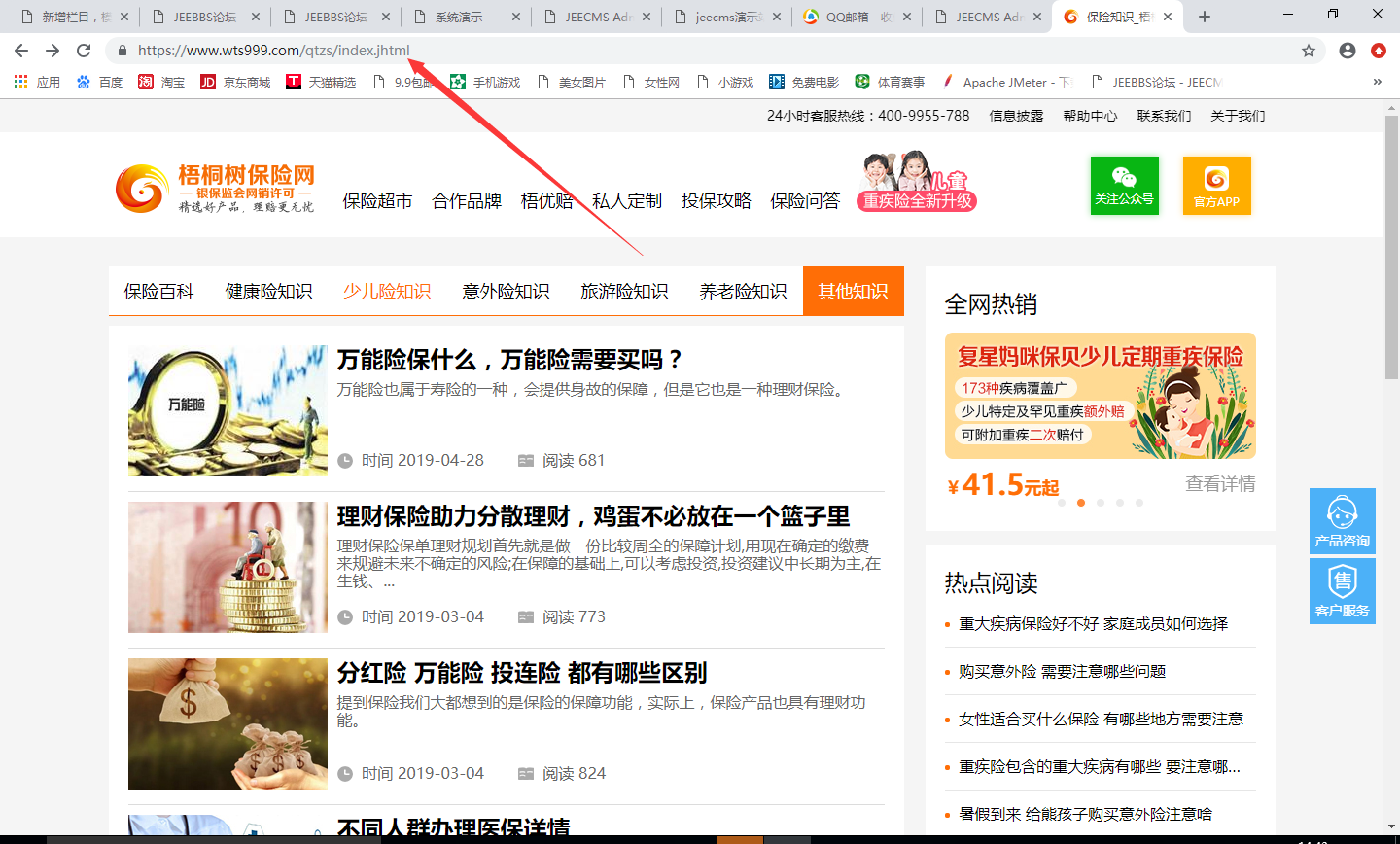Open hot read 重大疾病保险好不好 家庭成员如何选择
1400x844 pixels.
coord(1093,624)
